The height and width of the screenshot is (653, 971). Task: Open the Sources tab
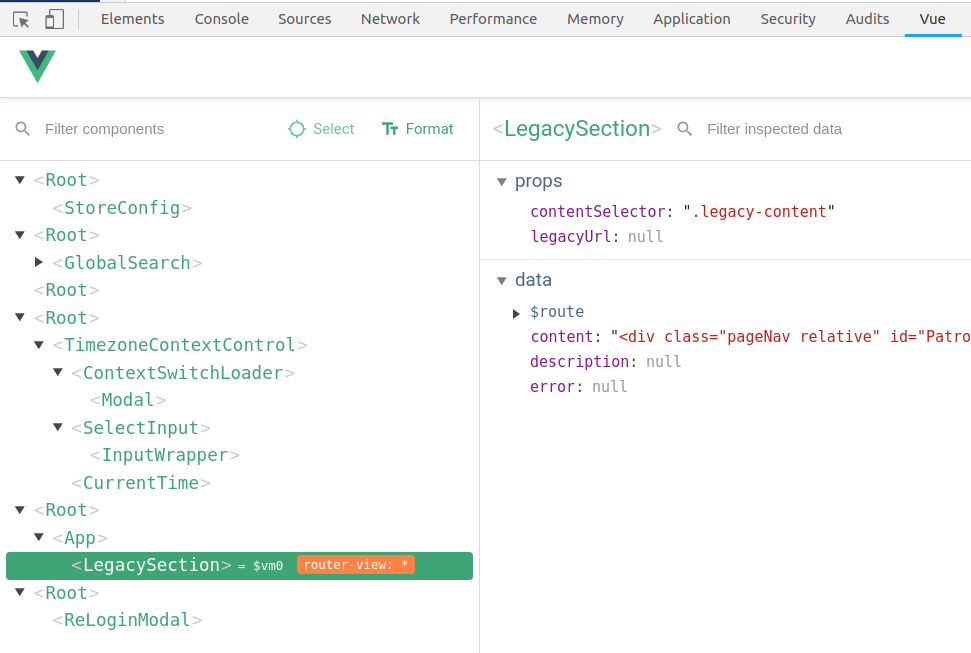pyautogui.click(x=305, y=19)
